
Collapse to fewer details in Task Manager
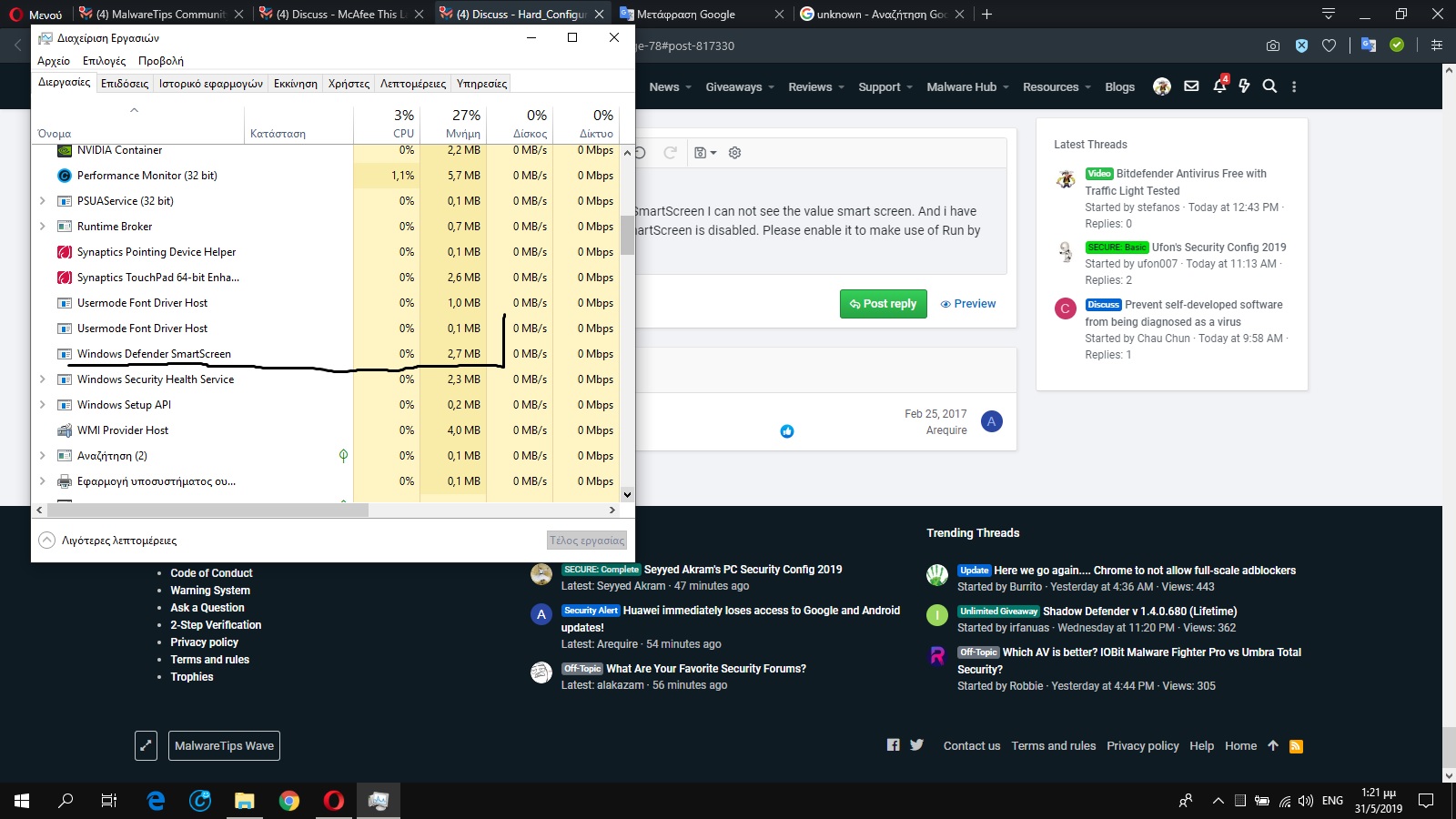(x=107, y=541)
